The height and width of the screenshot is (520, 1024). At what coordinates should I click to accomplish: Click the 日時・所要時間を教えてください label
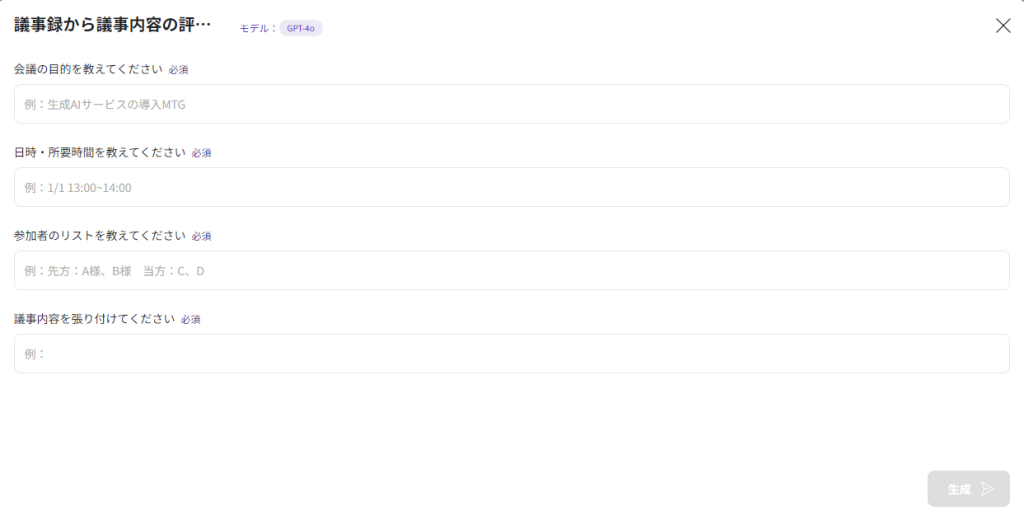(100, 152)
